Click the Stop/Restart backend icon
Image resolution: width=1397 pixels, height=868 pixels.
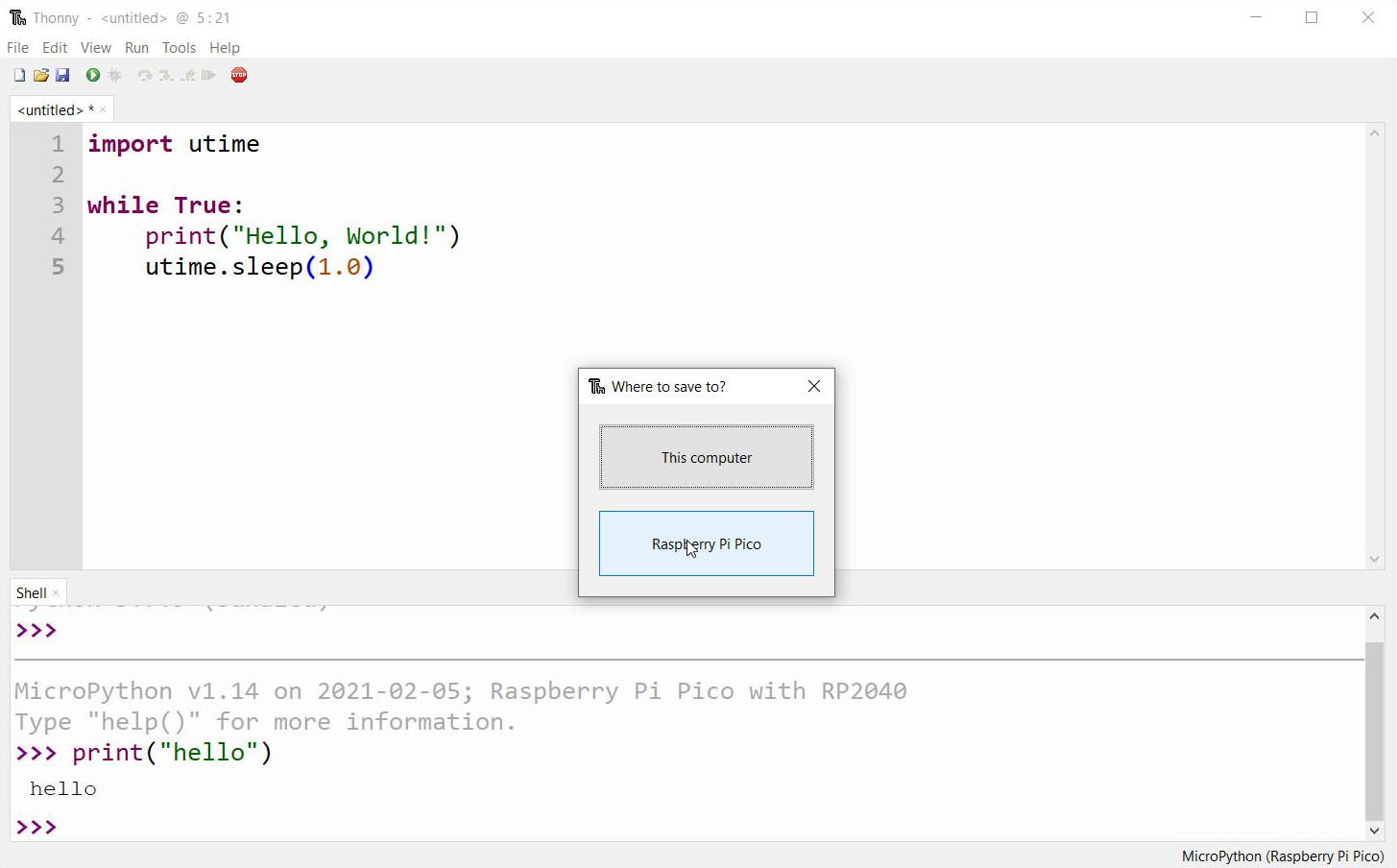coord(238,75)
